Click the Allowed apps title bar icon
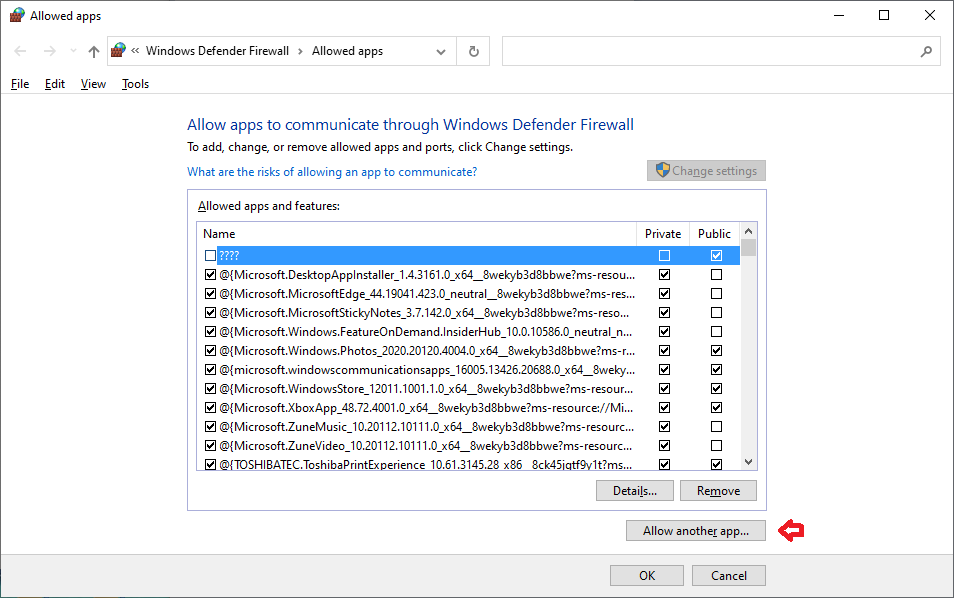954x598 pixels. tap(17, 15)
